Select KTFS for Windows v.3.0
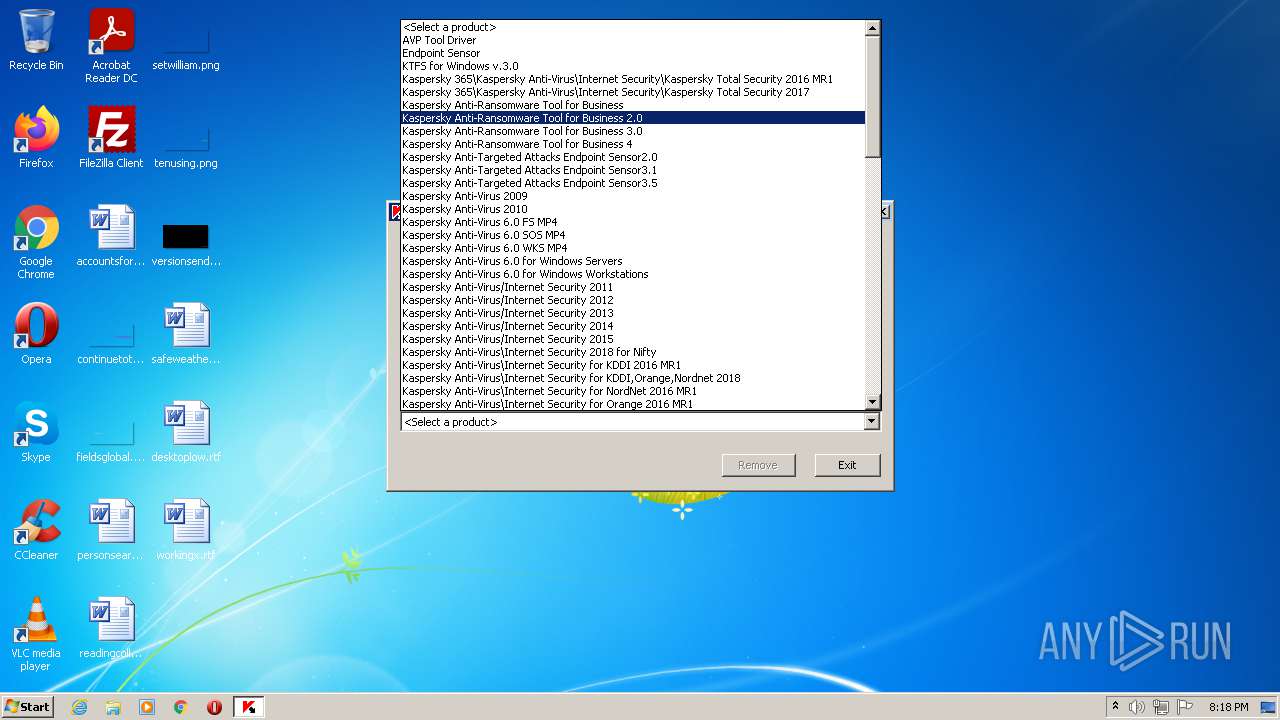1280x720 pixels. click(633, 66)
